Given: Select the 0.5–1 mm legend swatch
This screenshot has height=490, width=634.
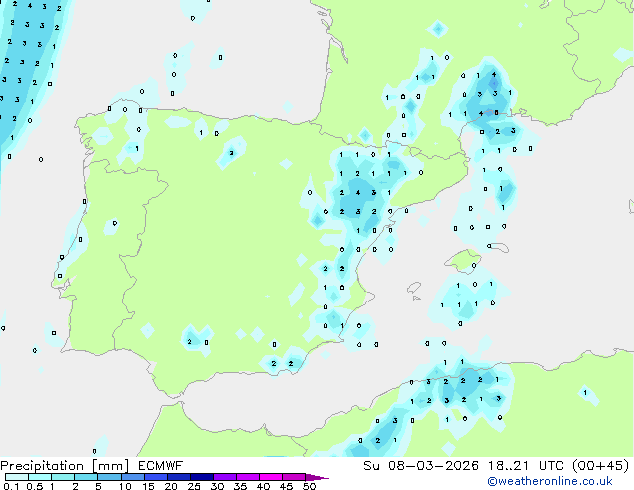Looking at the screenshot, I should [40, 477].
